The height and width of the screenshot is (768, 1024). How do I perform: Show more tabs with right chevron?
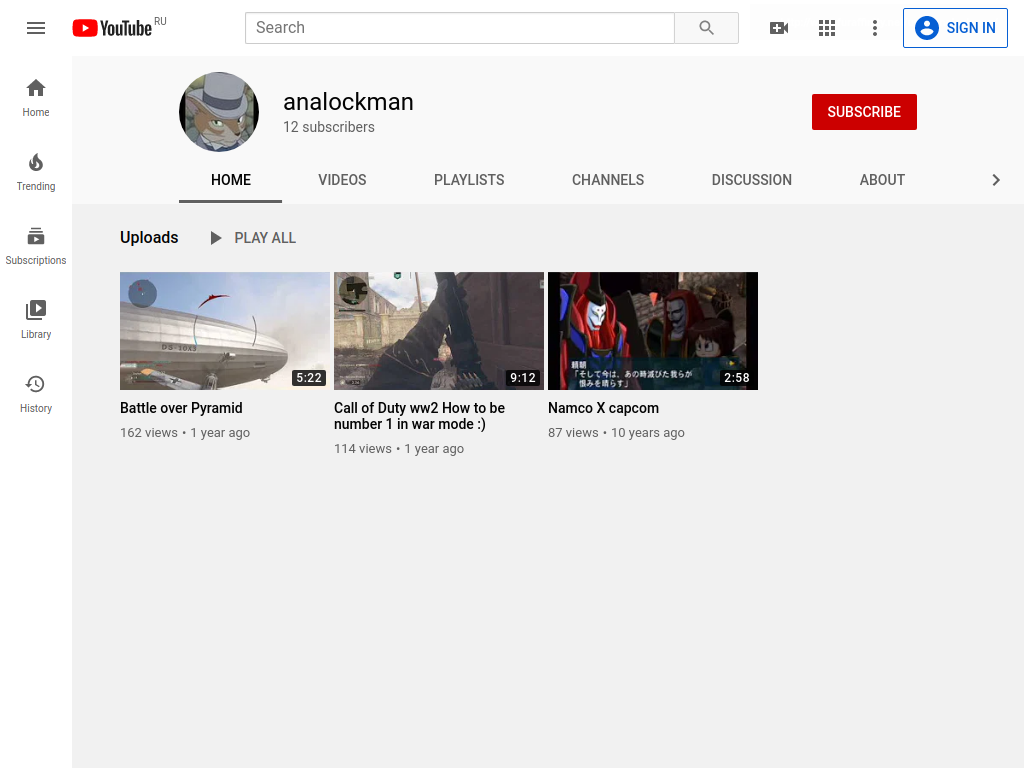996,180
